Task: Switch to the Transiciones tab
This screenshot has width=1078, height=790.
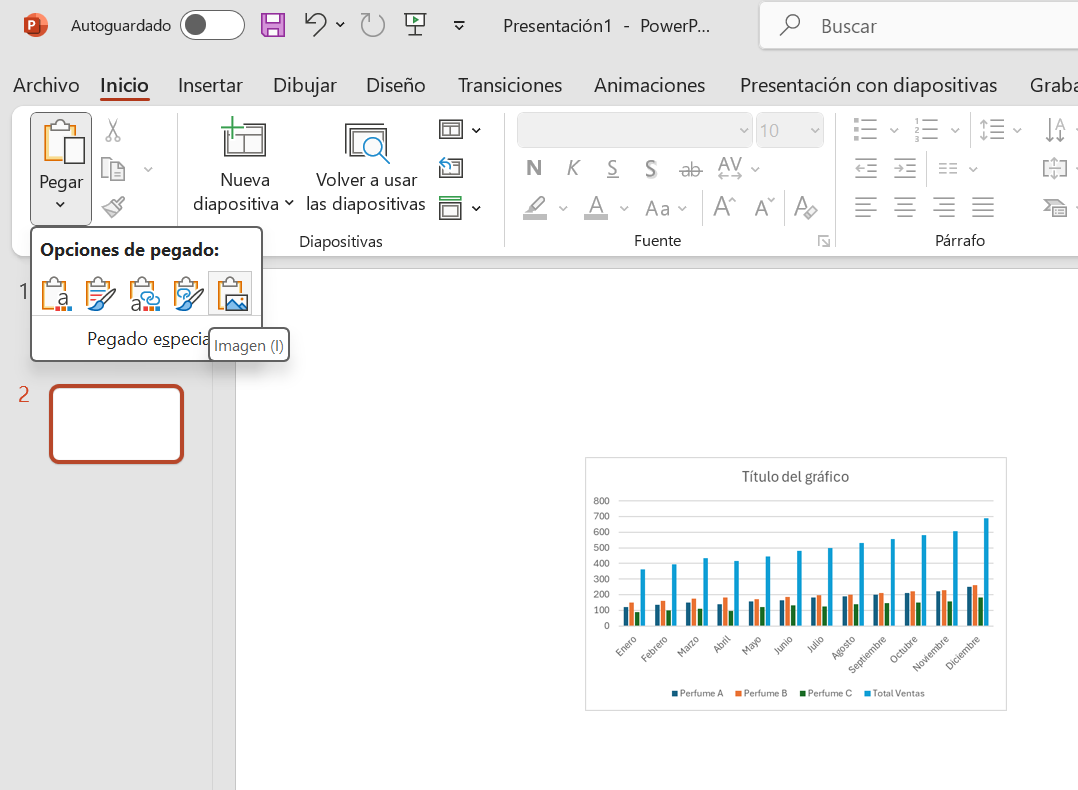Action: click(510, 85)
